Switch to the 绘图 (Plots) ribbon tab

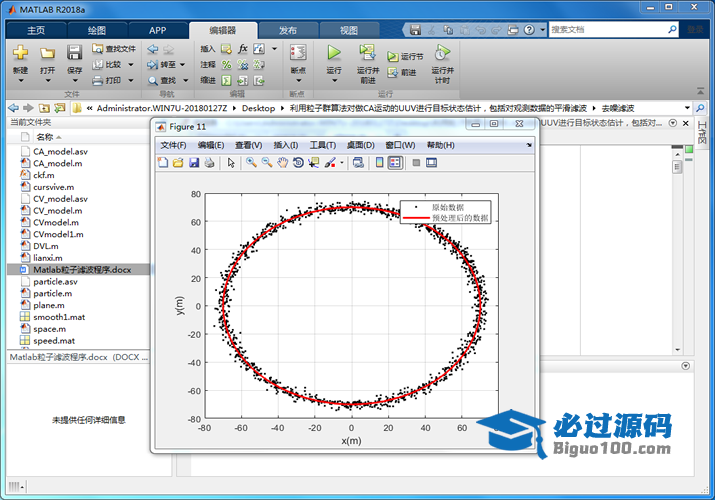96,30
